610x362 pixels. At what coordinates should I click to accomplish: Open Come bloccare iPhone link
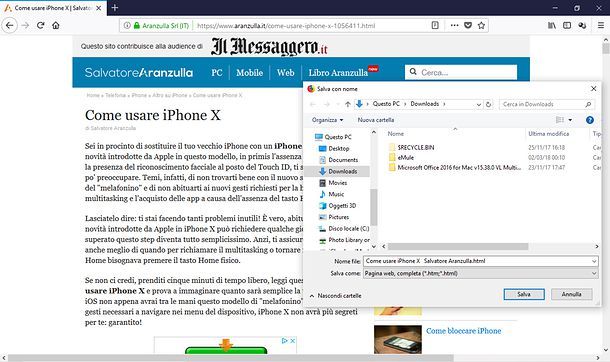(x=463, y=331)
